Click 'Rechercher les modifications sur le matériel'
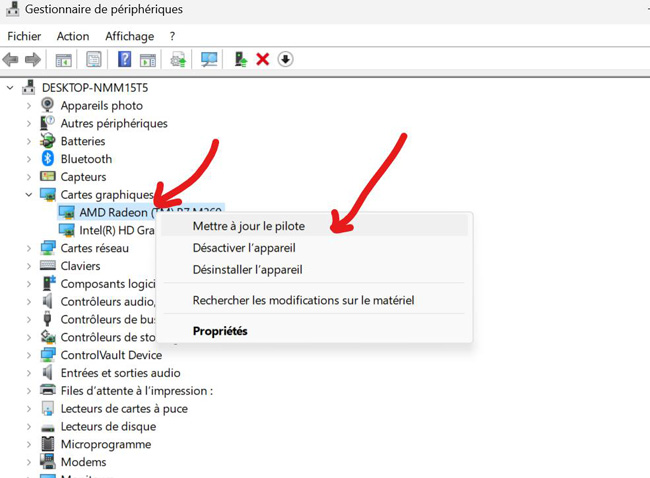 pos(303,300)
